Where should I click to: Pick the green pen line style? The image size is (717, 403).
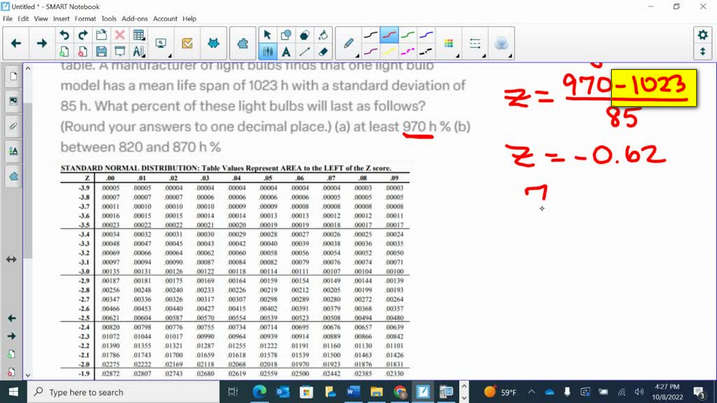[407, 35]
